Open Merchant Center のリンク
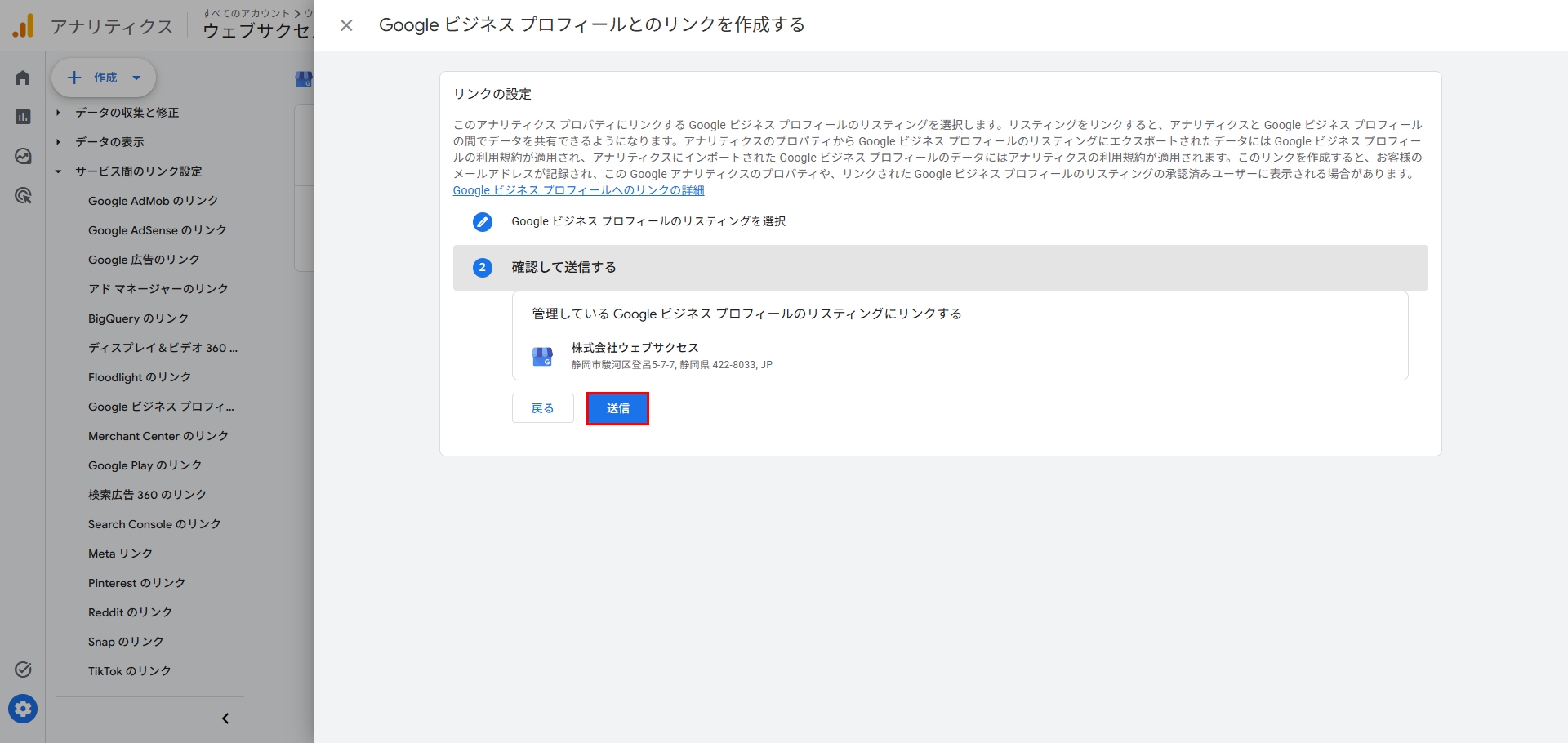This screenshot has height=743, width=1568. click(x=158, y=436)
